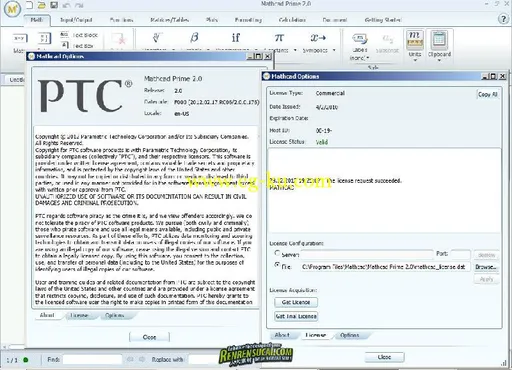Expand the Symbolics dropdown arrow
512x370 pixels.
click(334, 50)
